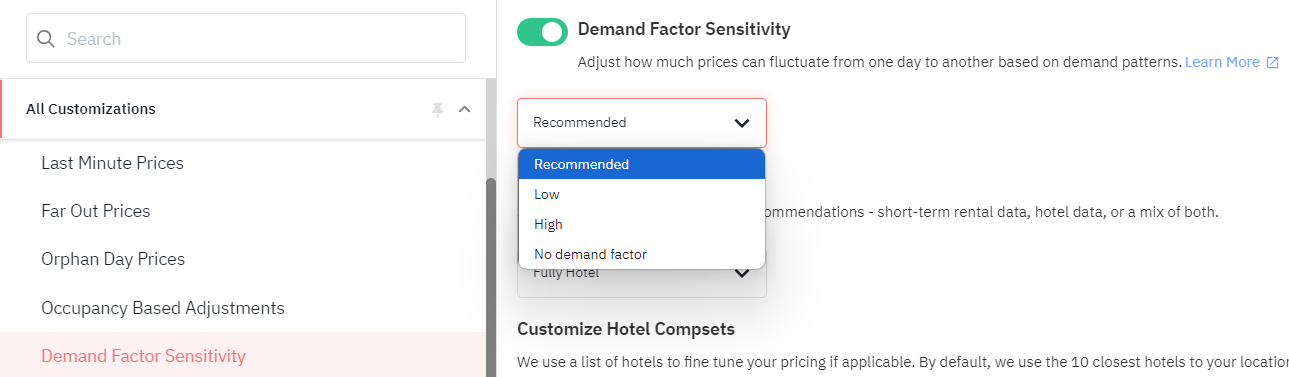1289x377 pixels.
Task: Click into the Search field
Action: 246,38
